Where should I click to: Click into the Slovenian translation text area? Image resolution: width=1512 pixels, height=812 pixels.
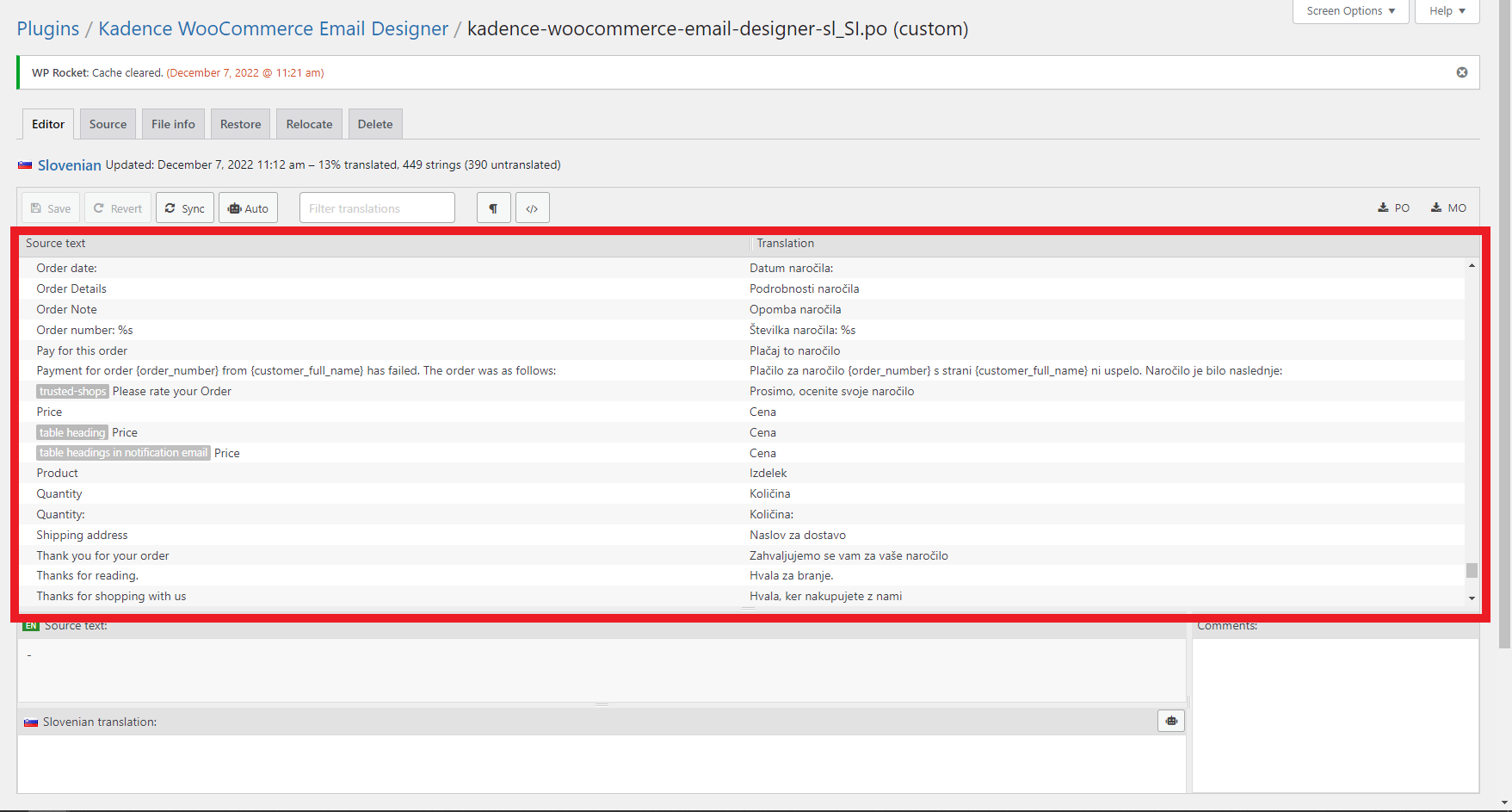pos(602,764)
